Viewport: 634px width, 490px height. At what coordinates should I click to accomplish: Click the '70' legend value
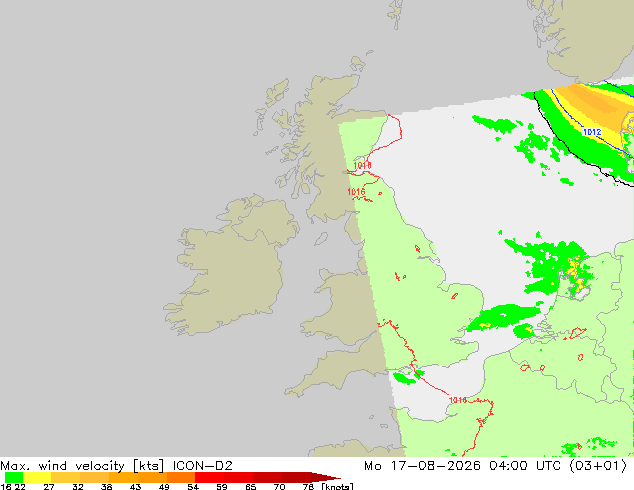tap(279, 486)
